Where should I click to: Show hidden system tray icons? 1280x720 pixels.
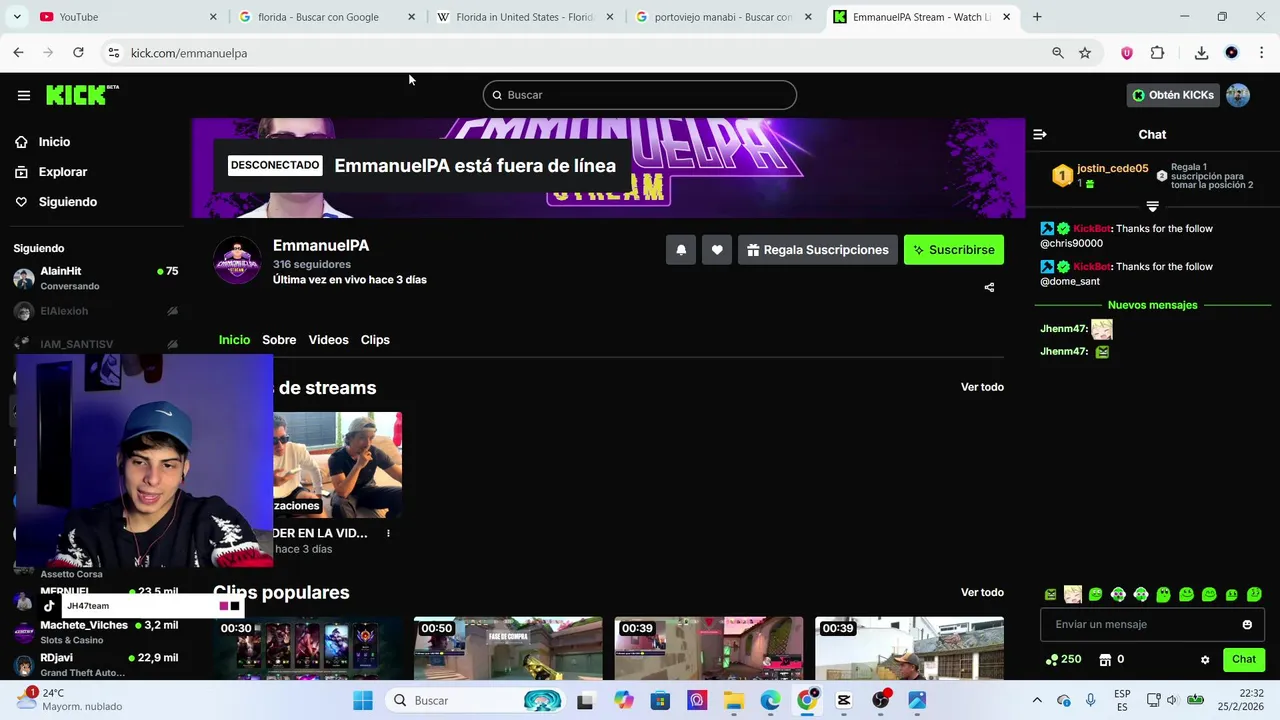[1037, 700]
